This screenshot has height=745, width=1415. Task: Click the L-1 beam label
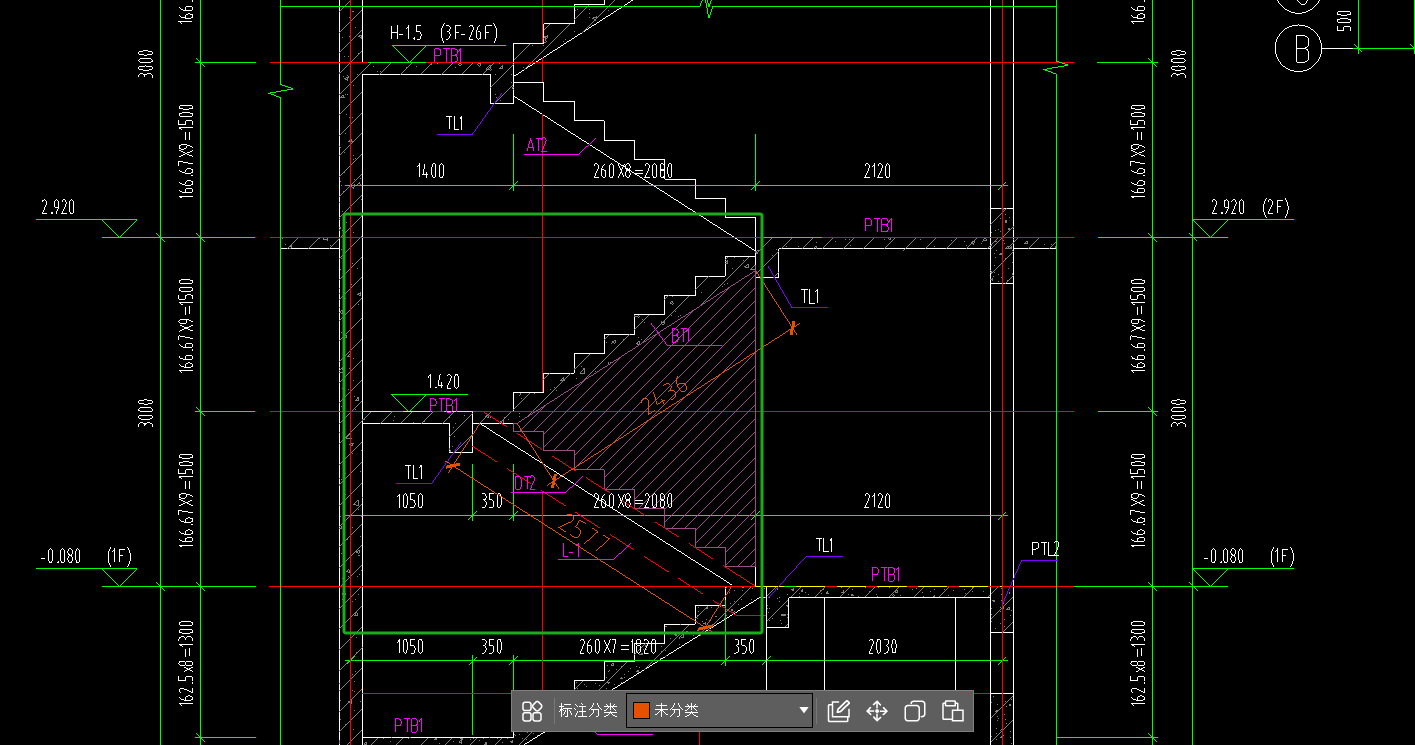point(572,551)
